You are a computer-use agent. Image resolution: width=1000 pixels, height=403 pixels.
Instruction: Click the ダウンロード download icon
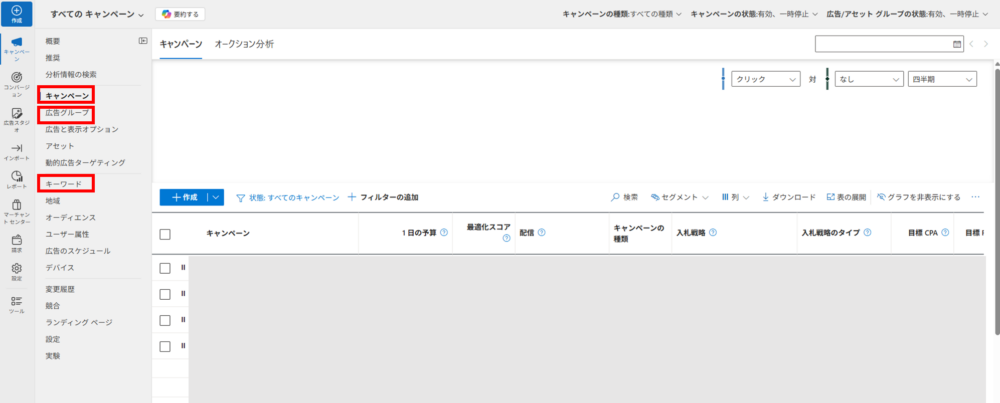pos(766,197)
